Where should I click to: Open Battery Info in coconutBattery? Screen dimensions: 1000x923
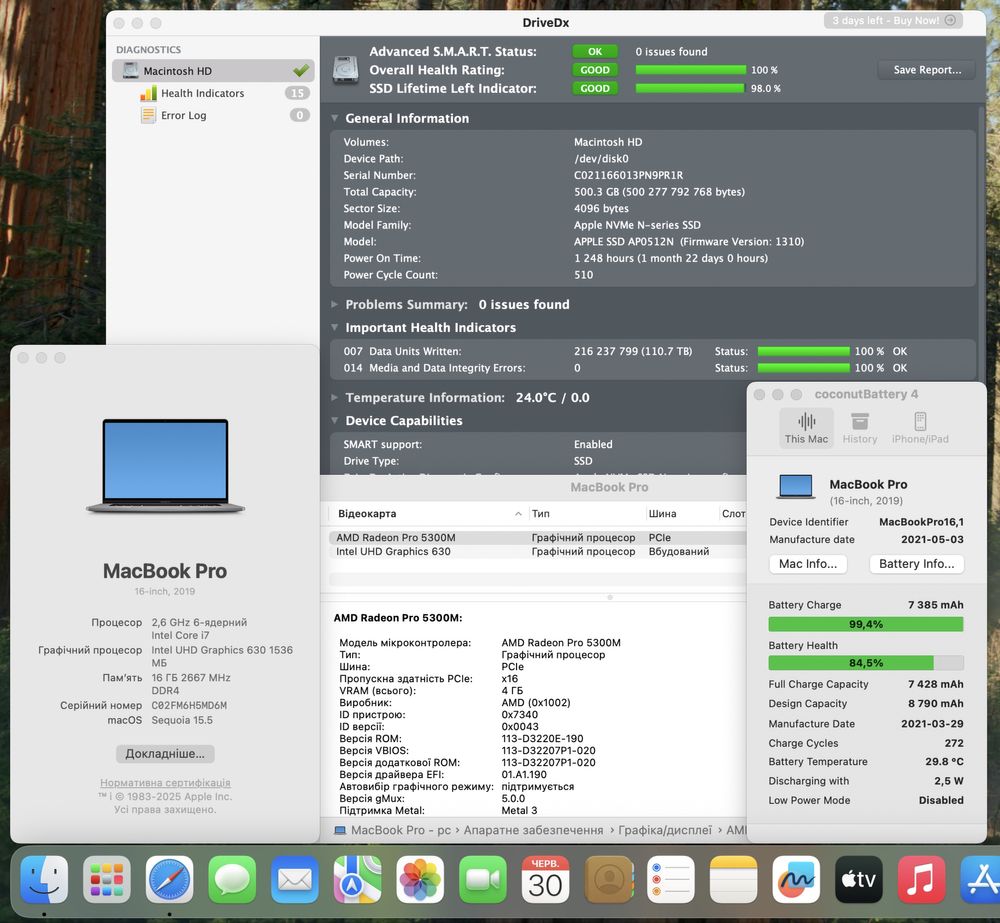pos(916,564)
